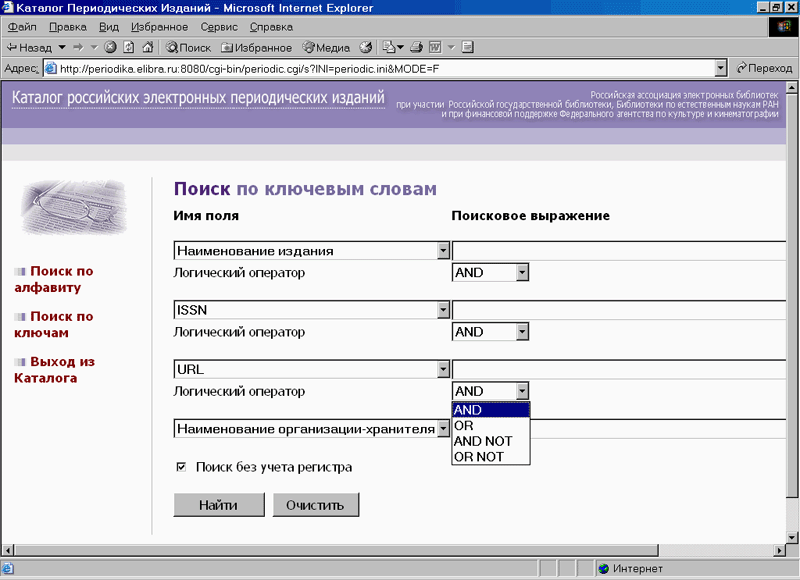Viewport: 800px width, 580px height.
Task: Open the Favorites (Избранное) toolbar button
Action: (256, 47)
